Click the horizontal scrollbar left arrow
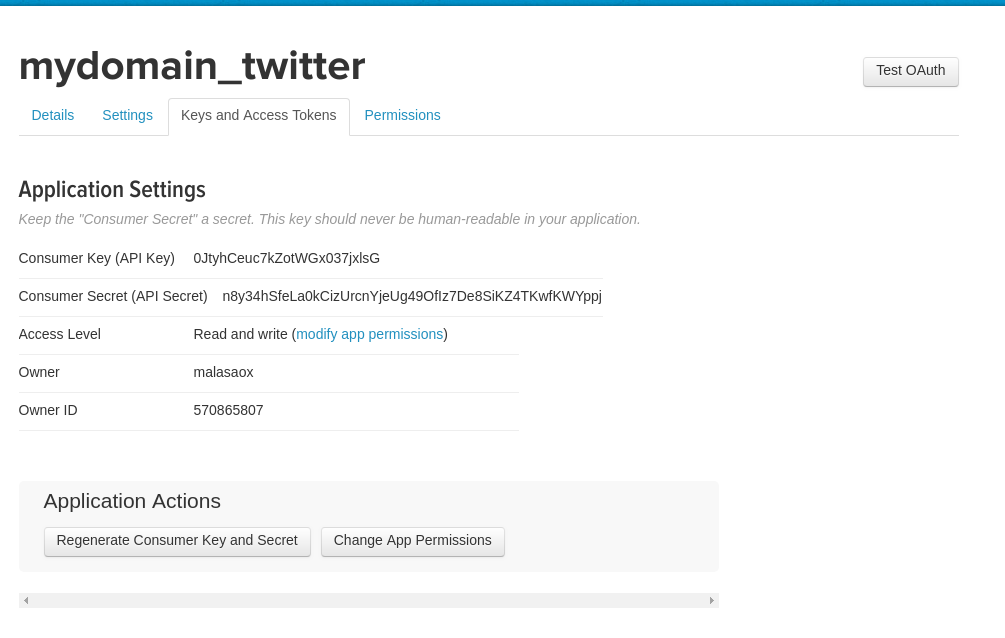Screen dimensions: 1005x638 pos(26,601)
